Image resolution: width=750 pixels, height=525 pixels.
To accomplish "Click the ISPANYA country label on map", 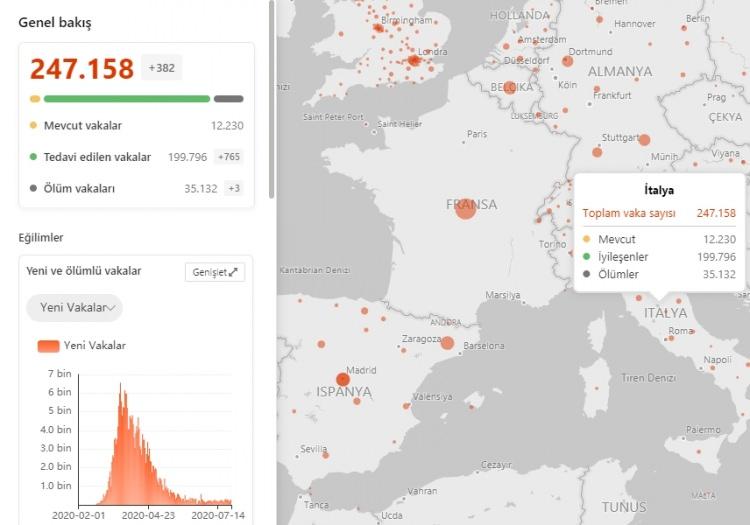I will (344, 392).
